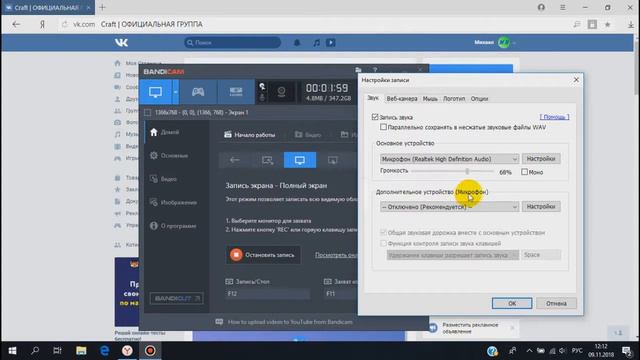The image size is (640, 360).
Task: Open Windows taskbar search
Action: point(35,351)
